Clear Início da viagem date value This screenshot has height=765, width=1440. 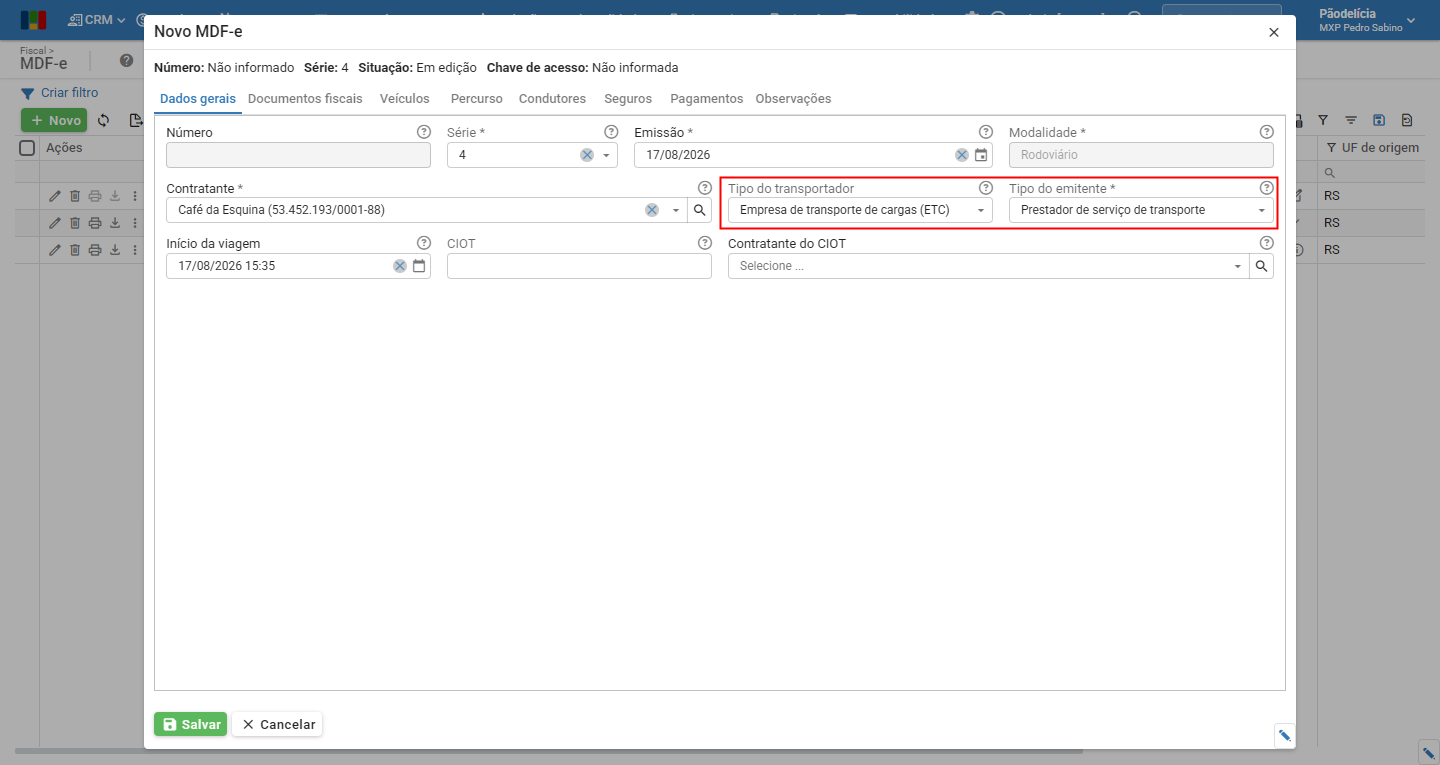pos(400,266)
